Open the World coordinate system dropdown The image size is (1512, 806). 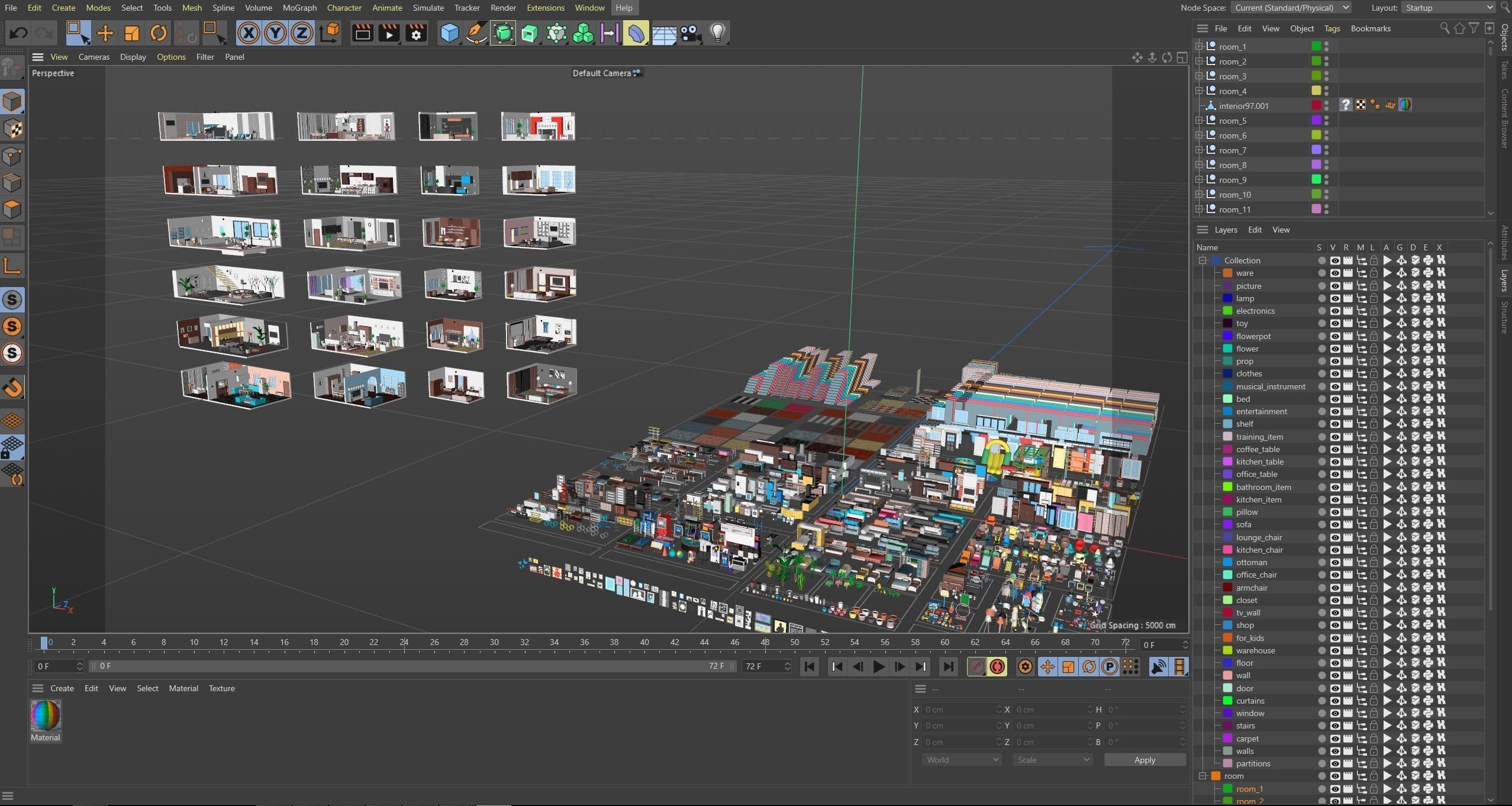point(961,760)
